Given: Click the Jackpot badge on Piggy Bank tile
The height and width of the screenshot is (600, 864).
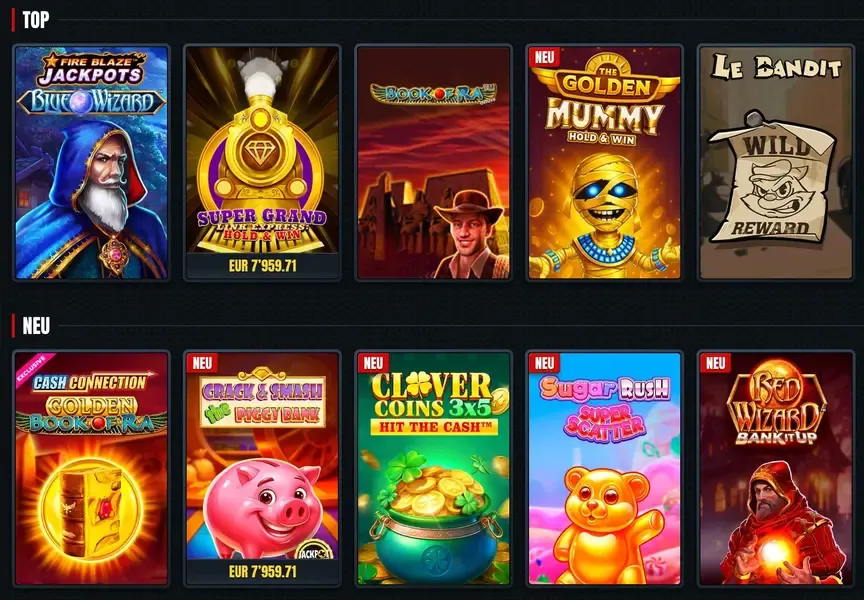Looking at the screenshot, I should coord(315,548).
